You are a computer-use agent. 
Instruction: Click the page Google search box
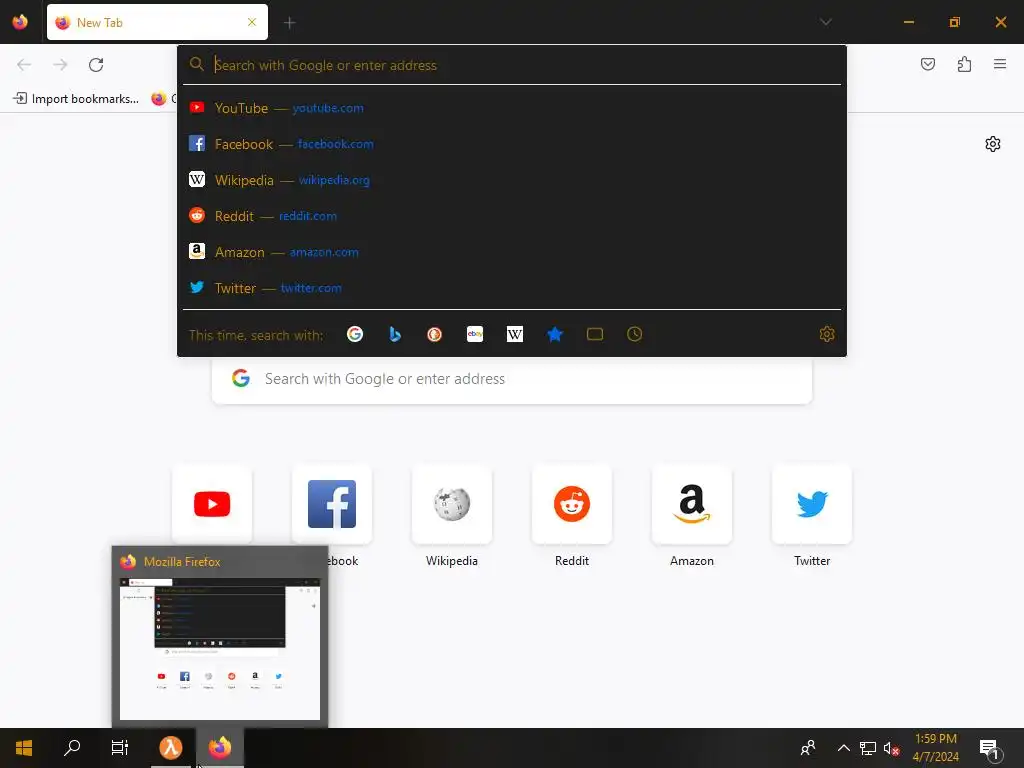(512, 379)
